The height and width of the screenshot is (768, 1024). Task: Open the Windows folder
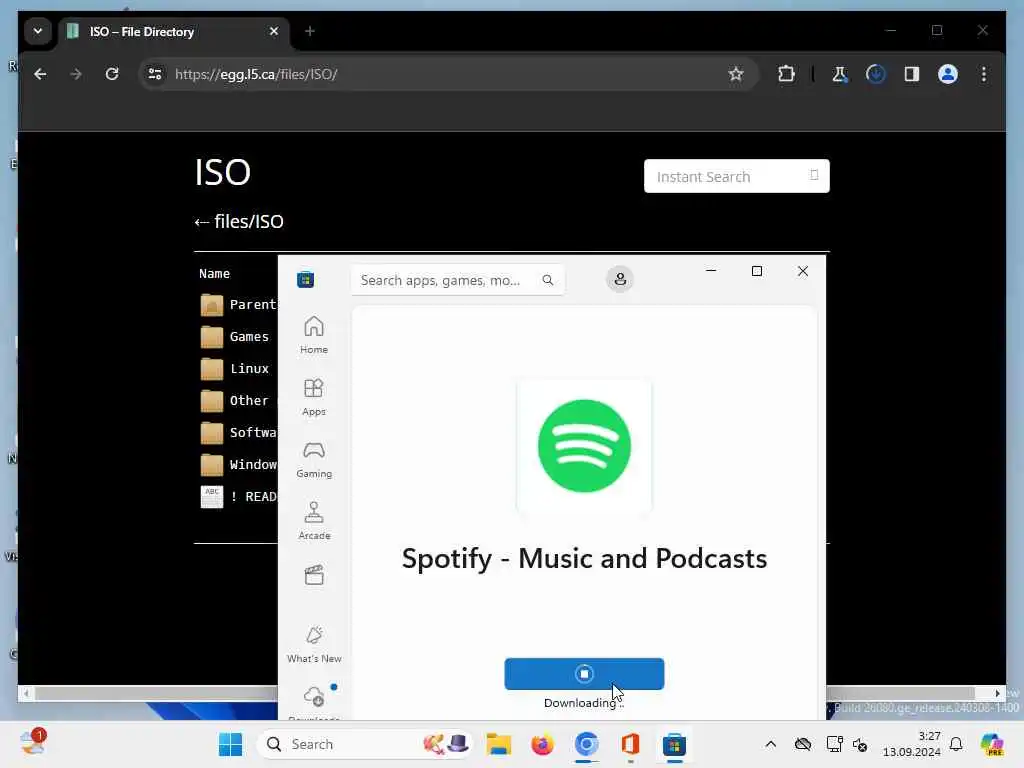tap(238, 464)
